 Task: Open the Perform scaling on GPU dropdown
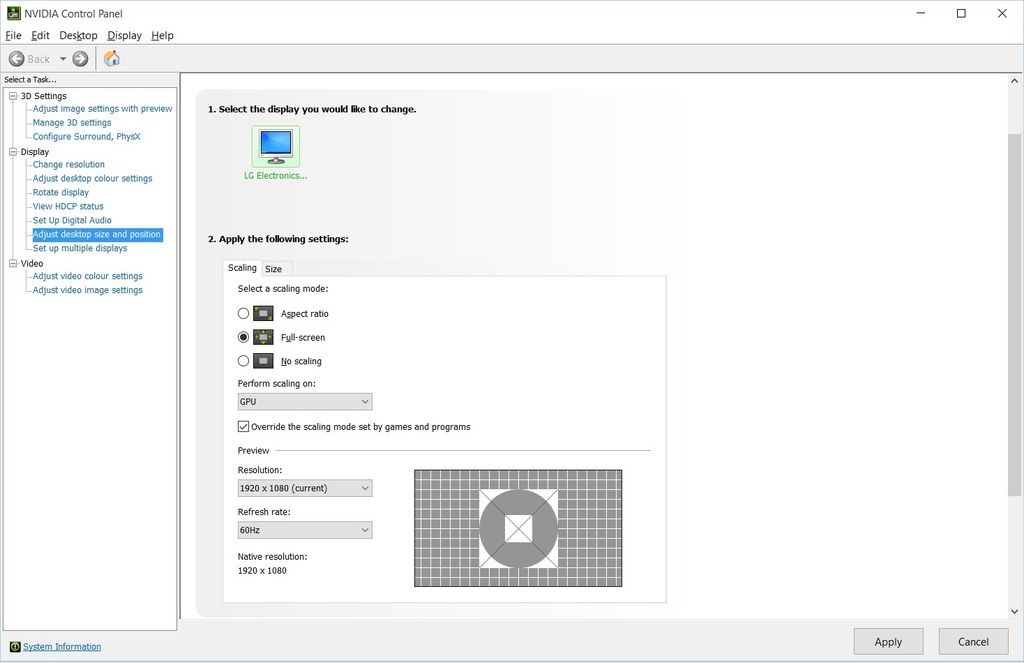click(305, 402)
